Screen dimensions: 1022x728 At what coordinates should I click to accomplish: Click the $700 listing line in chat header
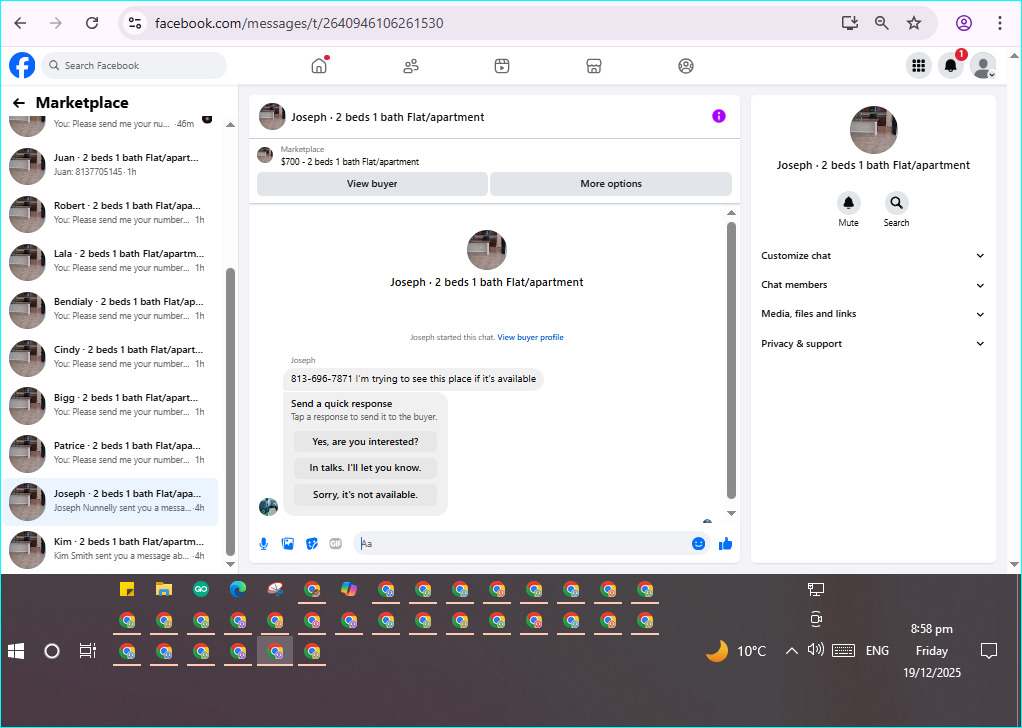[x=350, y=162]
